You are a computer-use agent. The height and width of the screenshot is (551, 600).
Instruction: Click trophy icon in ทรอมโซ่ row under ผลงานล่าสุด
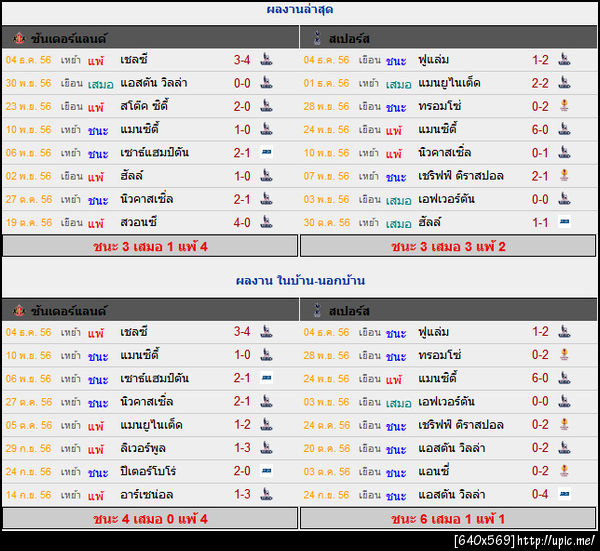564,106
